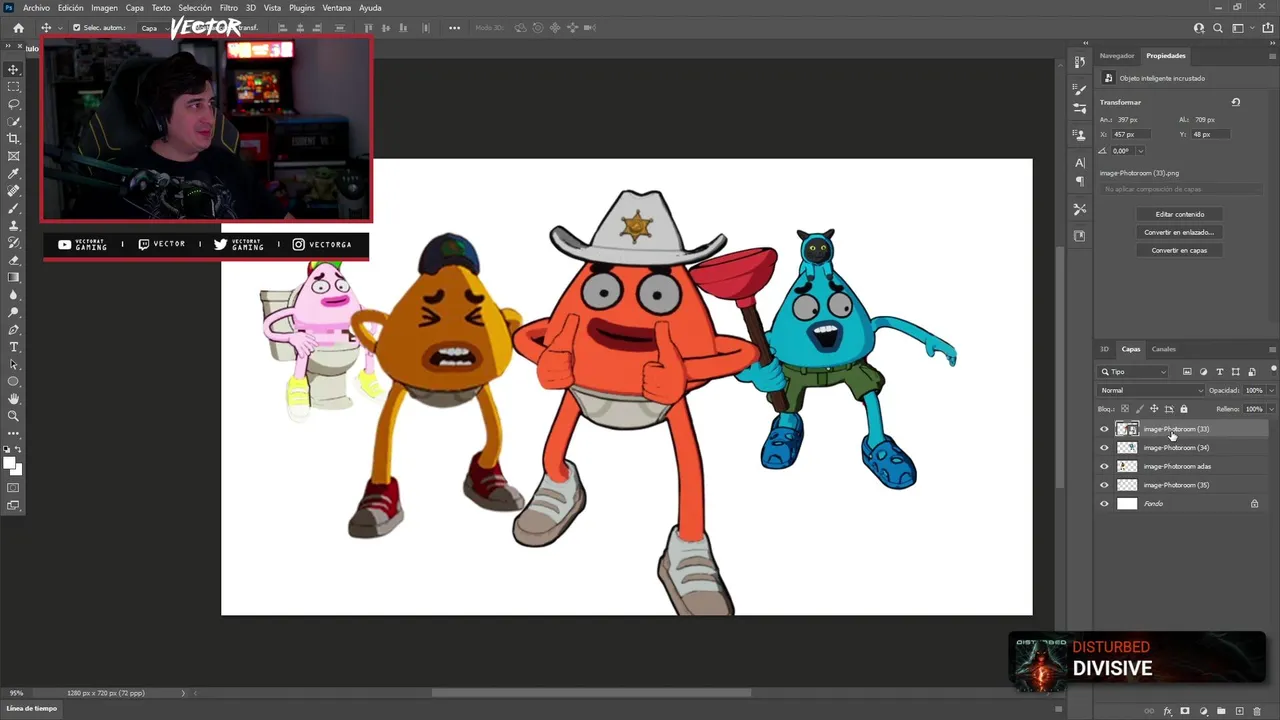Open the blend mode Normal dropdown
This screenshot has width=1280, height=720.
coord(1150,391)
